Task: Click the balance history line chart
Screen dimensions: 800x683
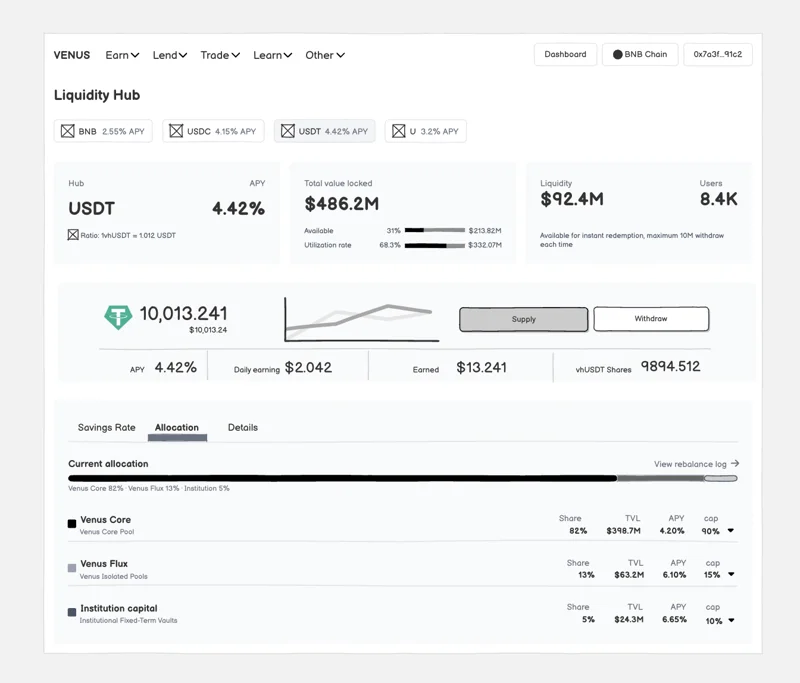Action: [x=362, y=319]
